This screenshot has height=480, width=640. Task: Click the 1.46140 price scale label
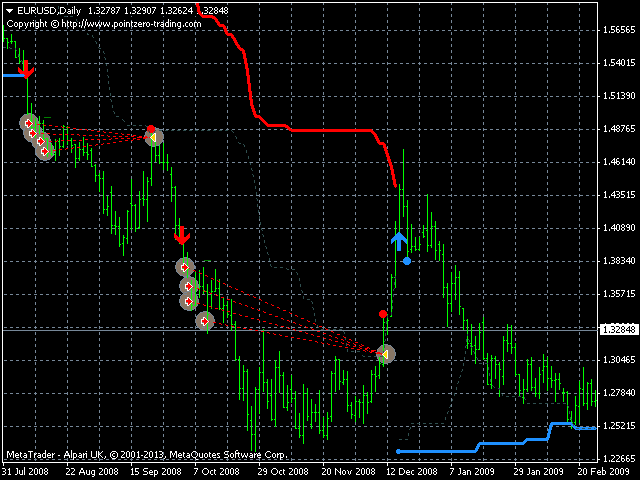619,162
